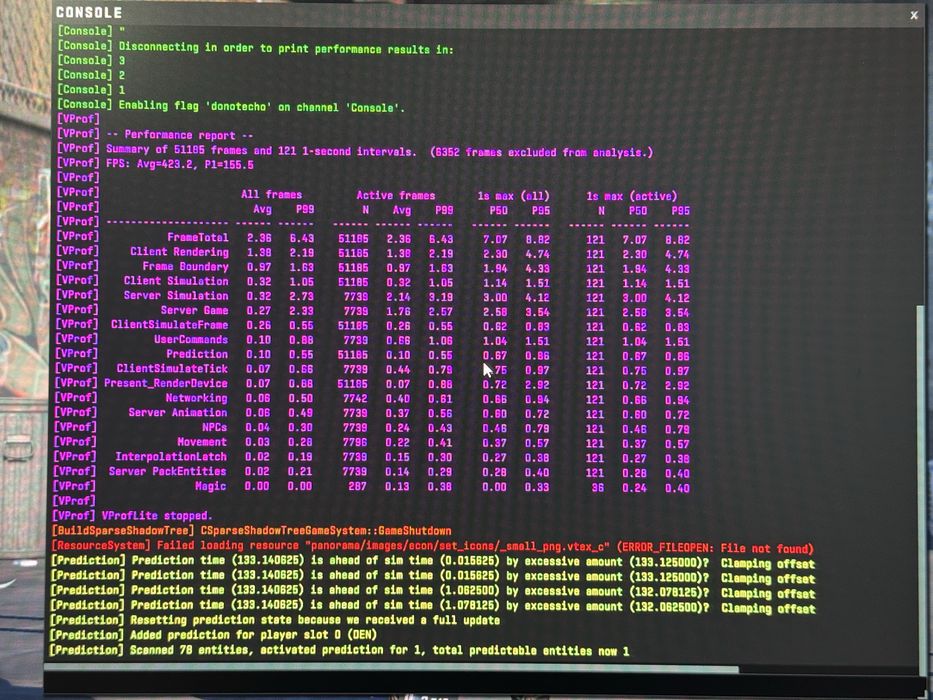Viewport: 933px width, 700px height.
Task: Close the Console window with the X
Action: pyautogui.click(x=914, y=15)
